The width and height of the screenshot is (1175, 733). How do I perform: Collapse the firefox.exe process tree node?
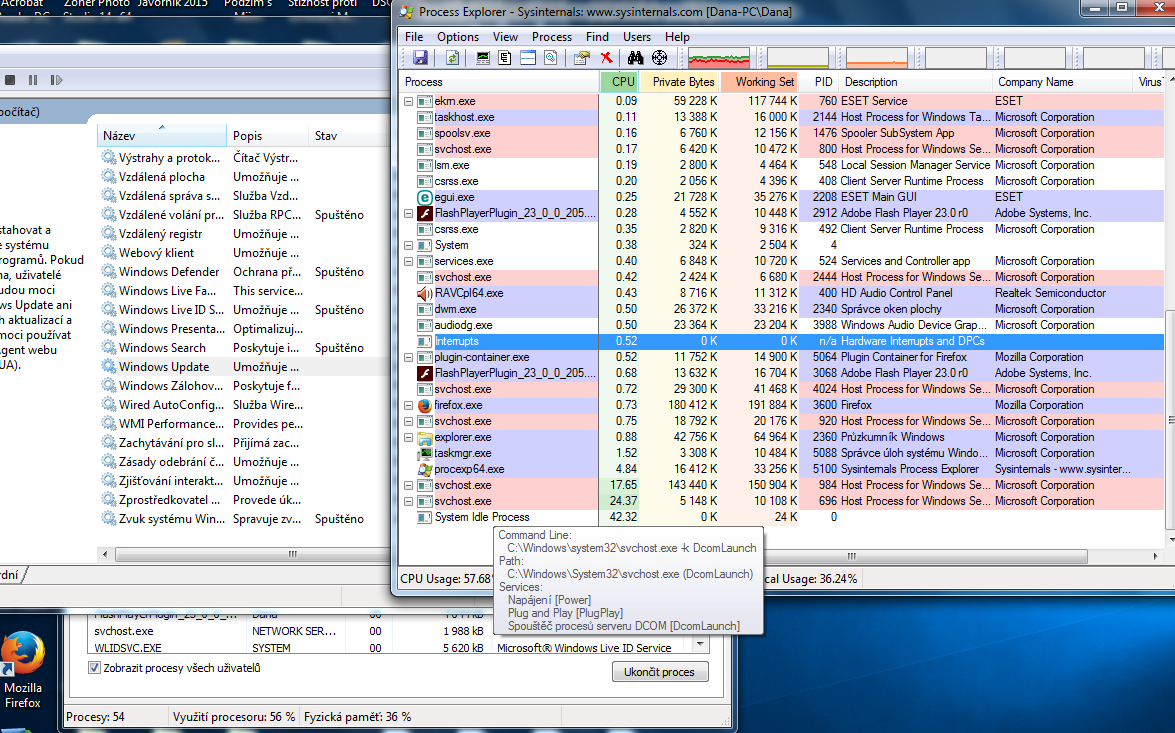[x=408, y=405]
